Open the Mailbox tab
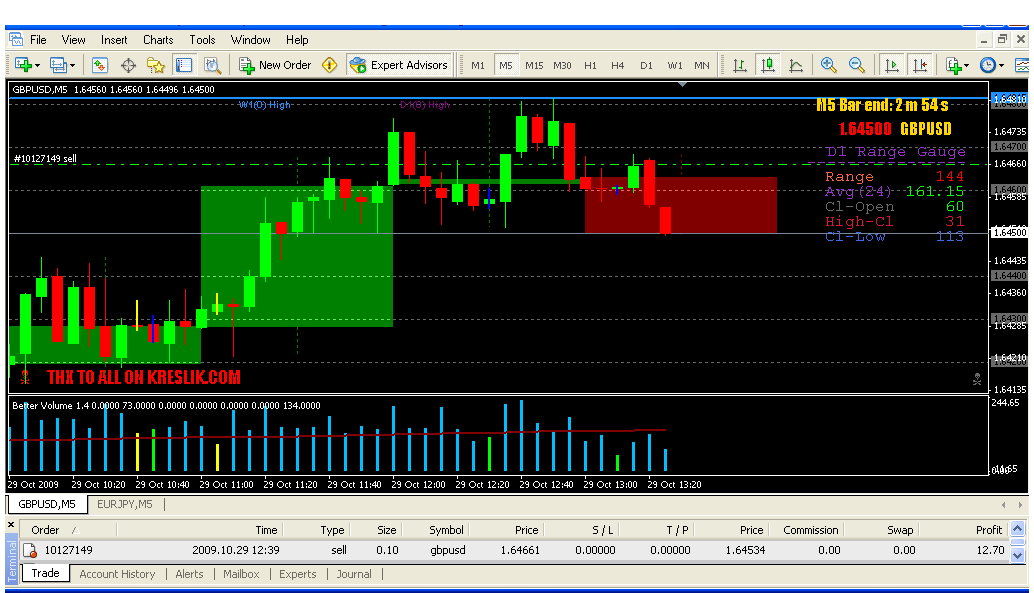Screen dimensions: 1034x593 click(x=241, y=574)
